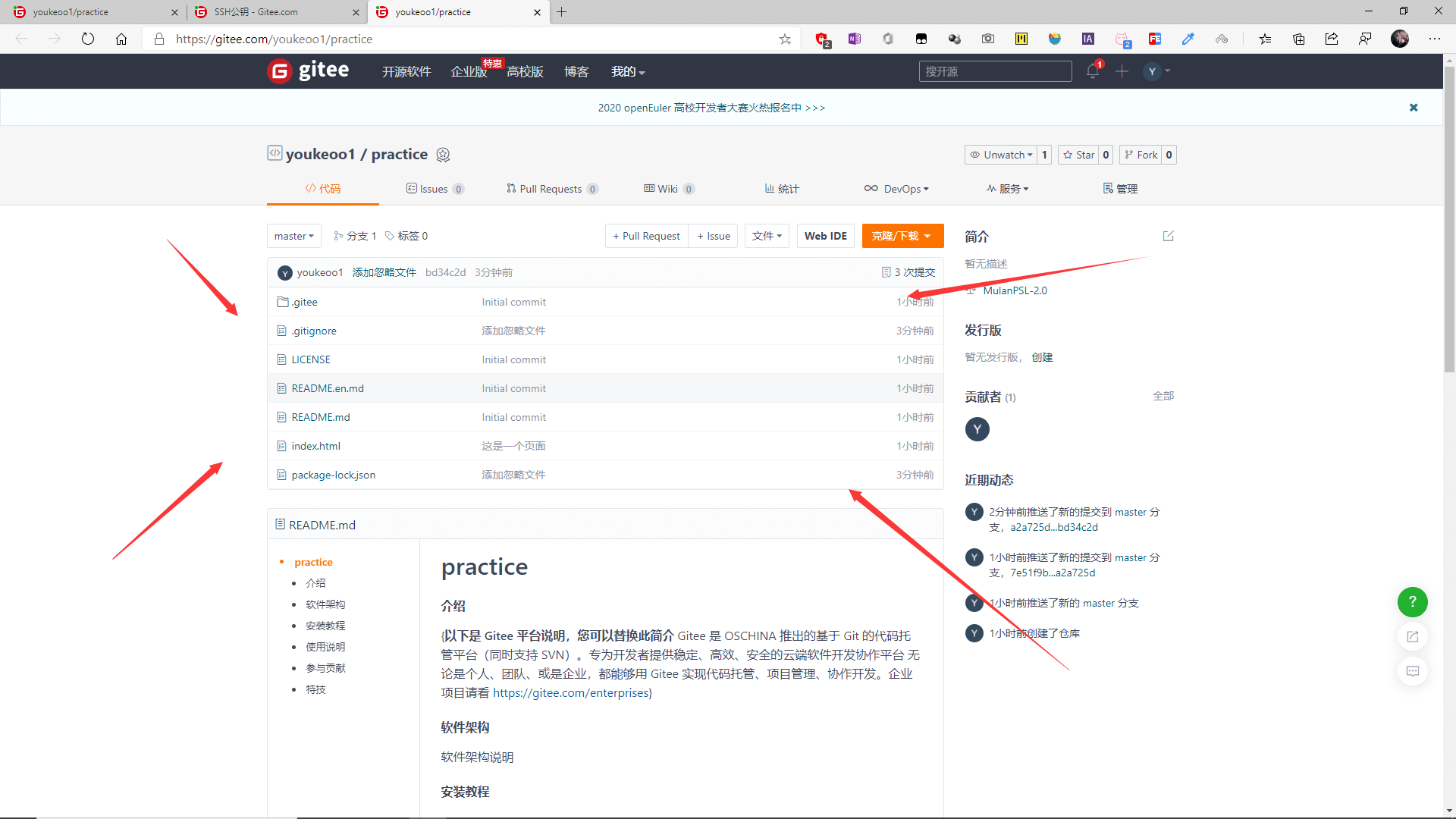Click the page vertical scrollbar

(1449, 220)
